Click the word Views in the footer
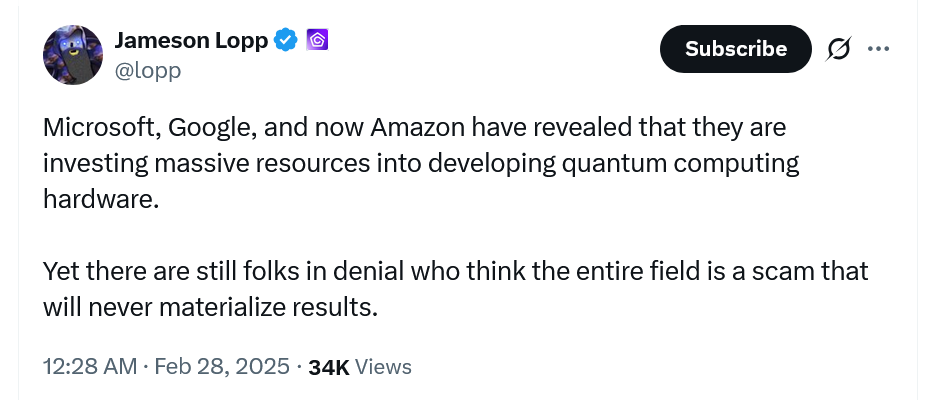The height and width of the screenshot is (400, 934). click(383, 367)
